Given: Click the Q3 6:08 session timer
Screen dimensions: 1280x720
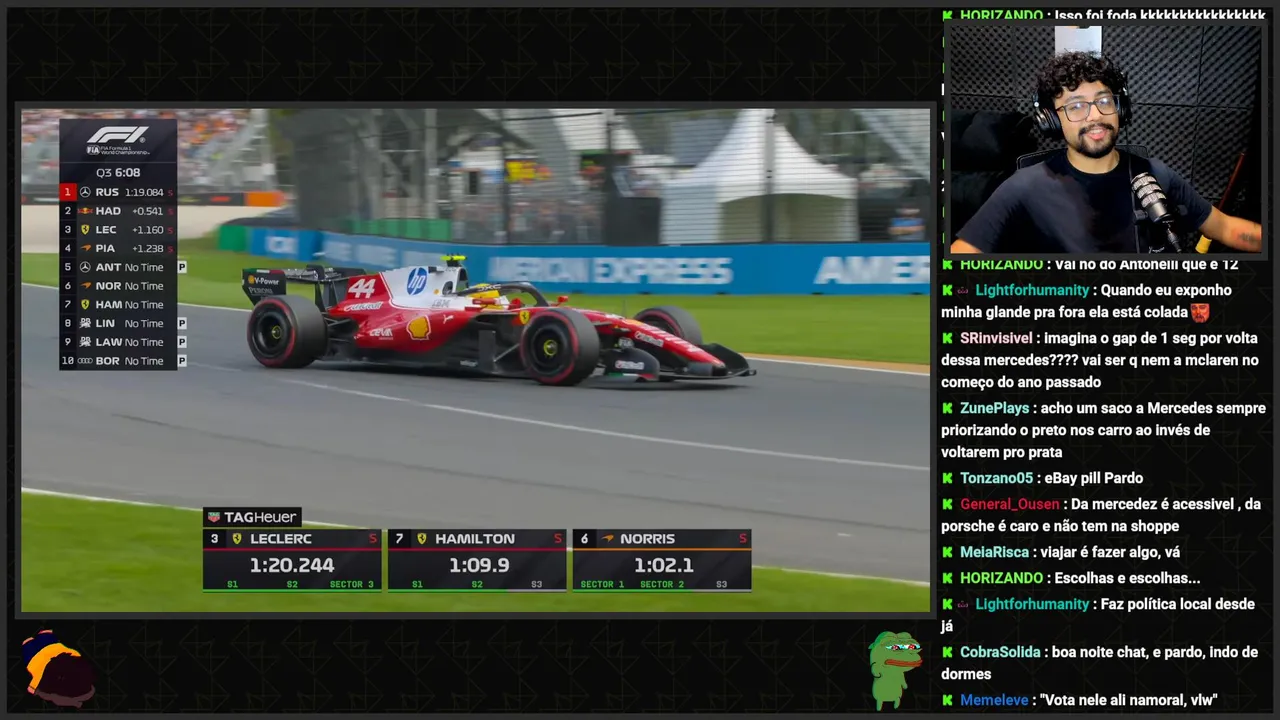Looking at the screenshot, I should [118, 173].
